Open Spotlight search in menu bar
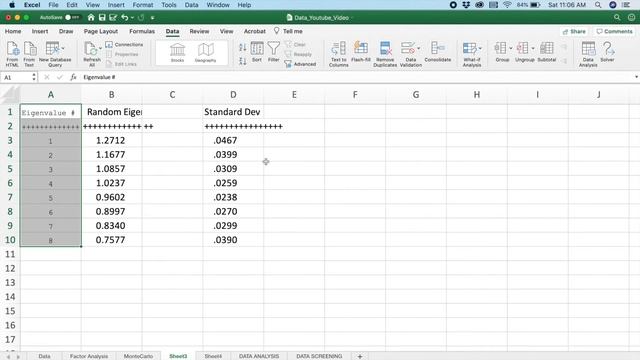The image size is (640, 360). [x=598, y=5]
